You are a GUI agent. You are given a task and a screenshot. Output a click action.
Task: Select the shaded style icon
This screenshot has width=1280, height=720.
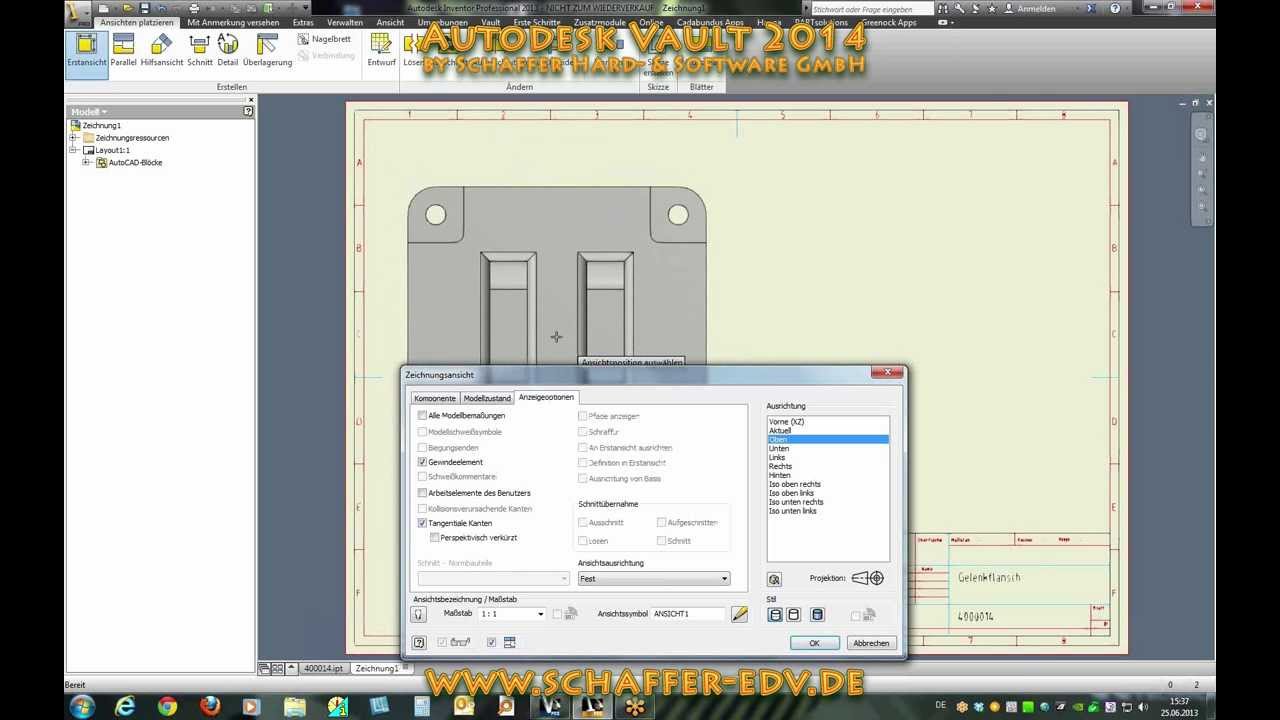pyautogui.click(x=817, y=615)
